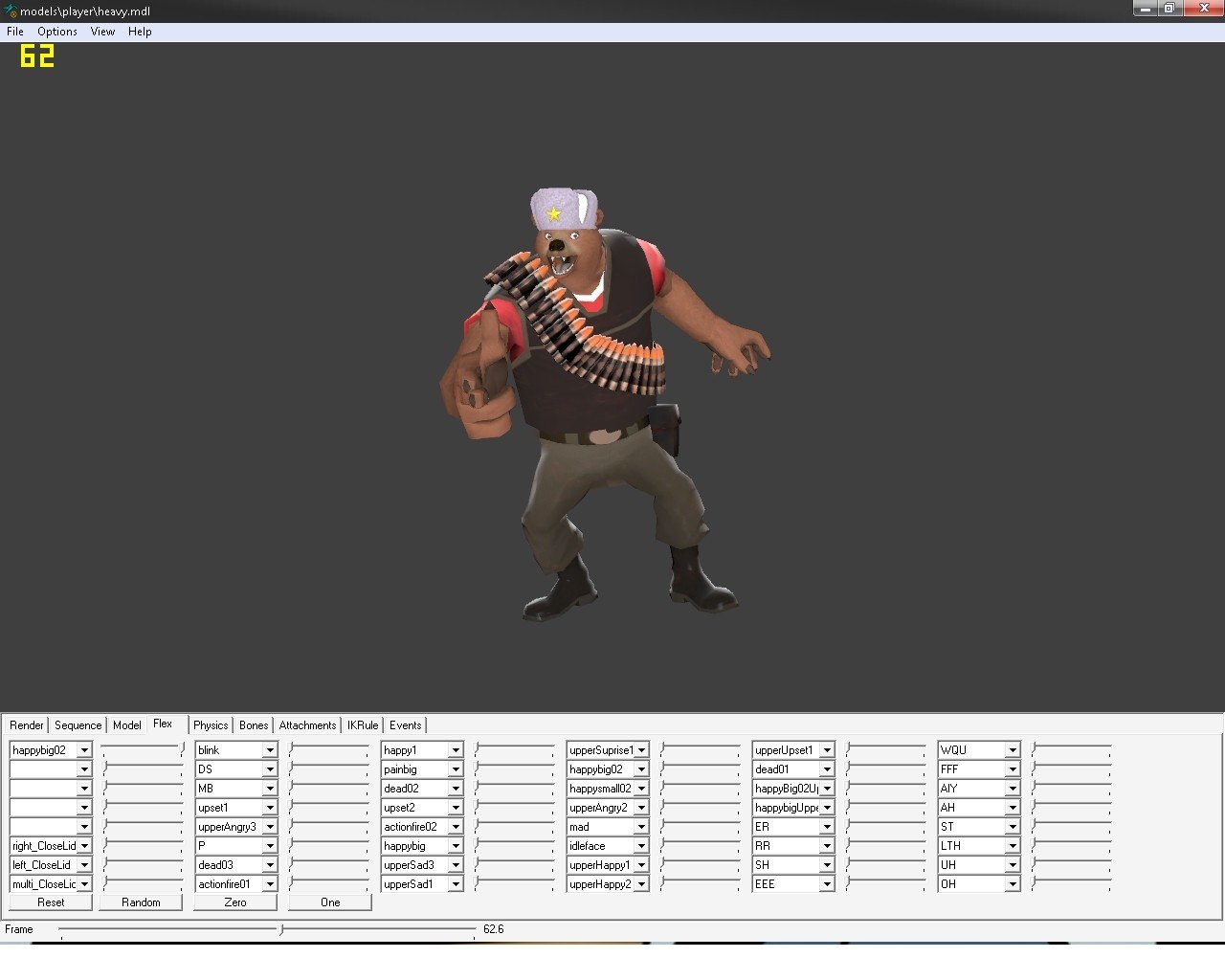This screenshot has height=980, width=1225.
Task: Open the WQU phoneme dropdown
Action: point(1013,750)
